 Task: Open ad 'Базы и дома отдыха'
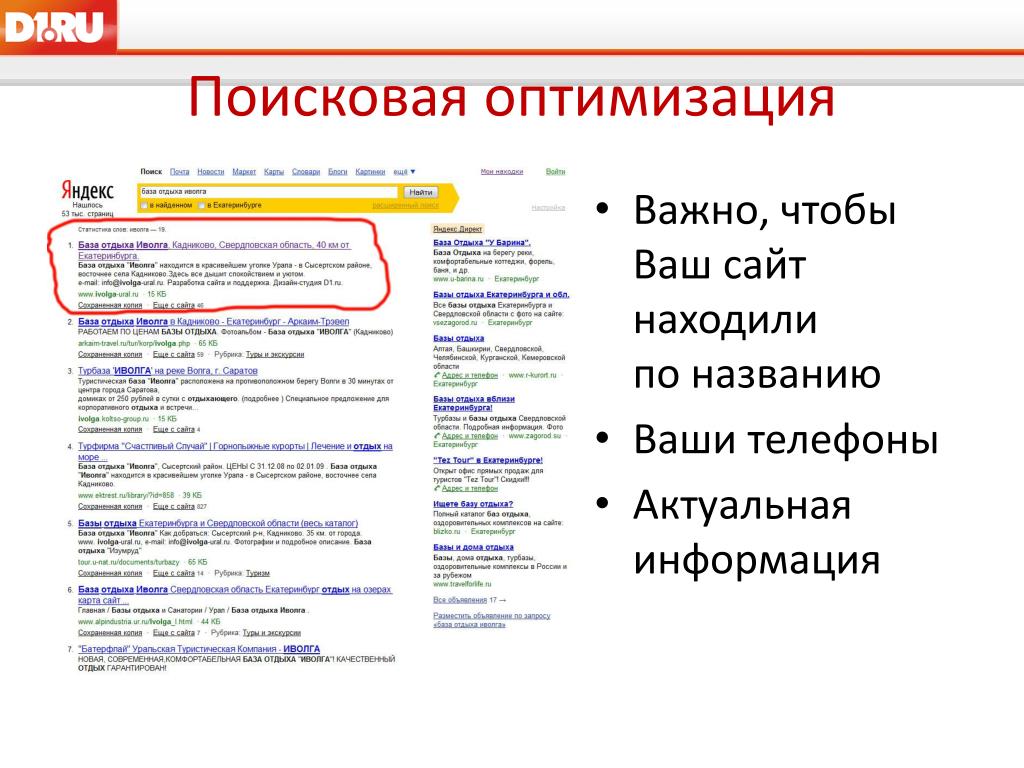coord(473,547)
